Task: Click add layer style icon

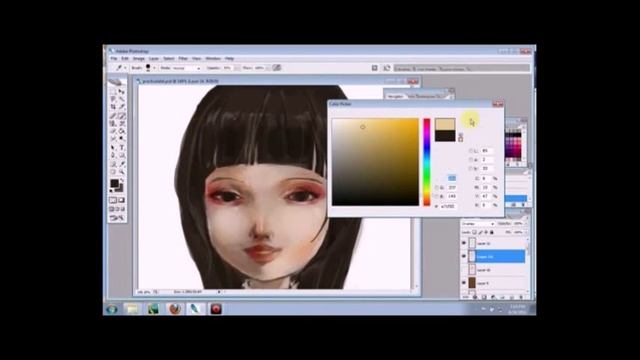Action: [x=475, y=297]
